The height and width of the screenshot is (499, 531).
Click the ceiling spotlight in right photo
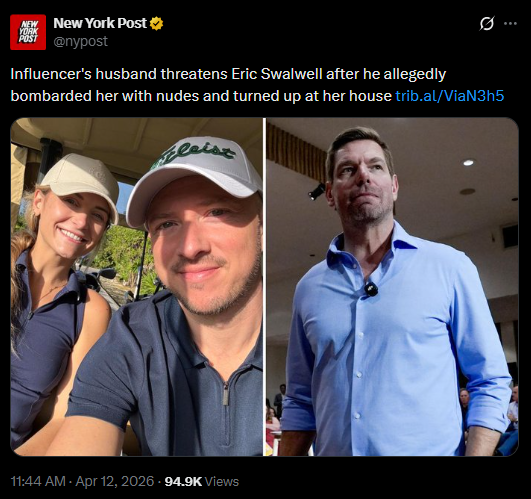[x=468, y=163]
